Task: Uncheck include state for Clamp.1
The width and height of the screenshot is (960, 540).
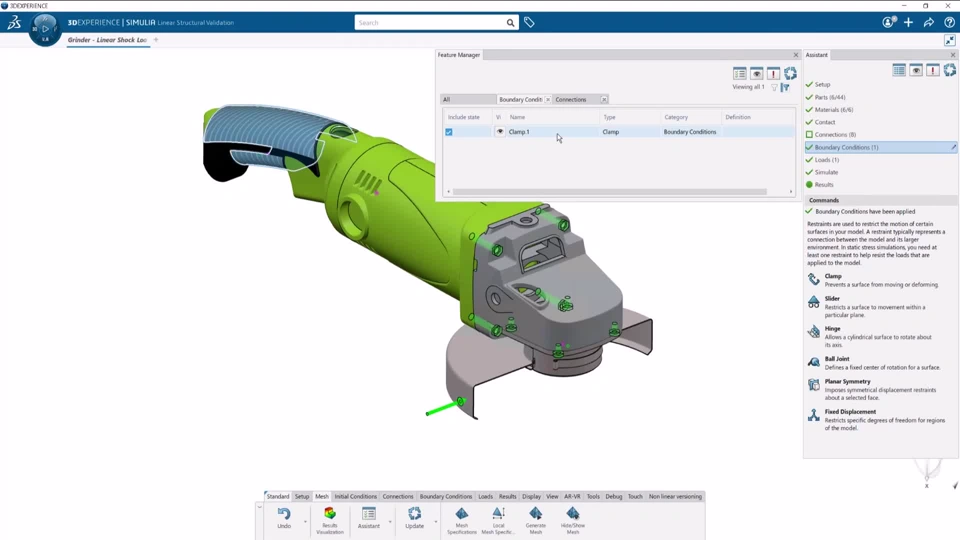Action: [449, 132]
